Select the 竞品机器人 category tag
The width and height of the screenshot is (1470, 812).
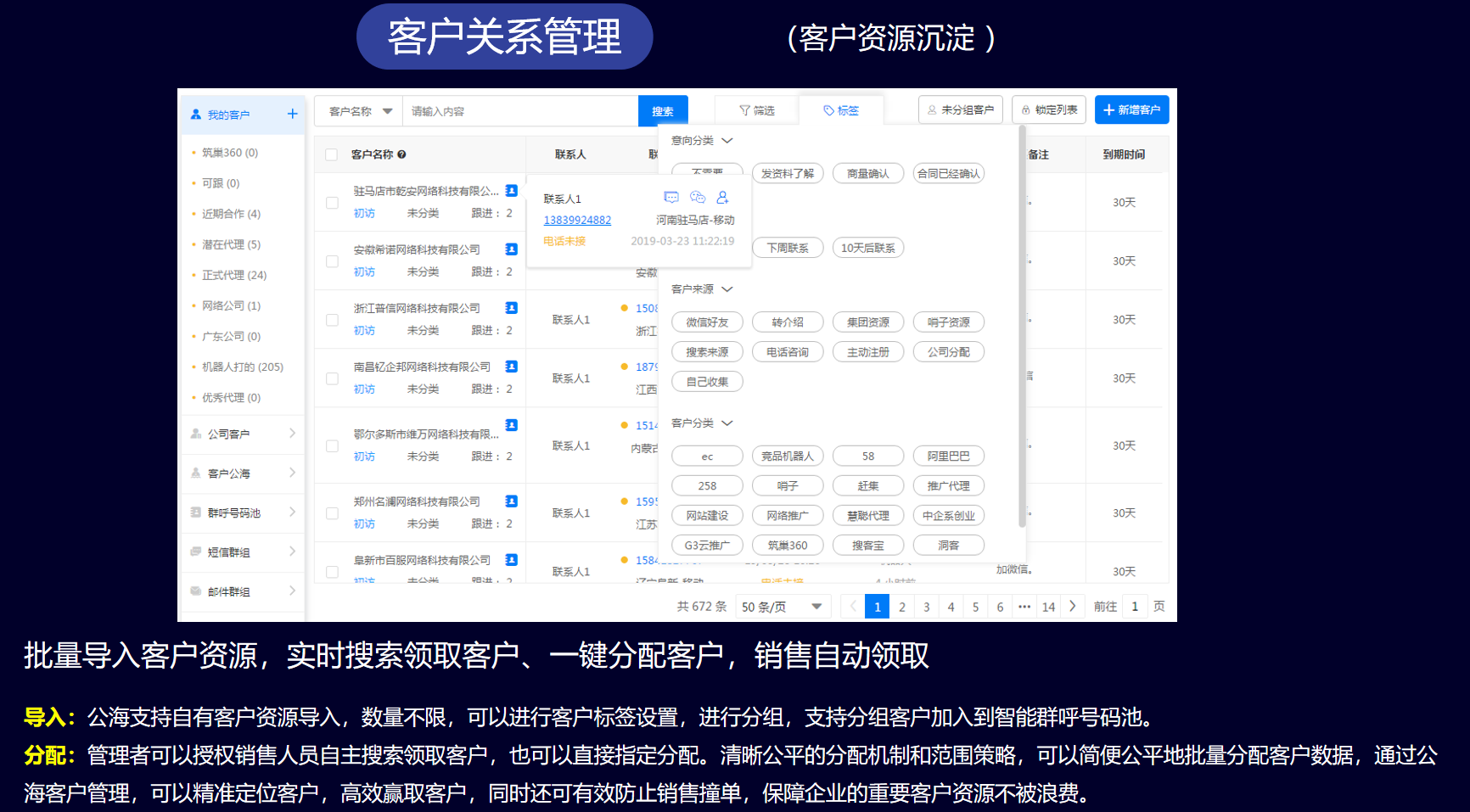tap(788, 456)
